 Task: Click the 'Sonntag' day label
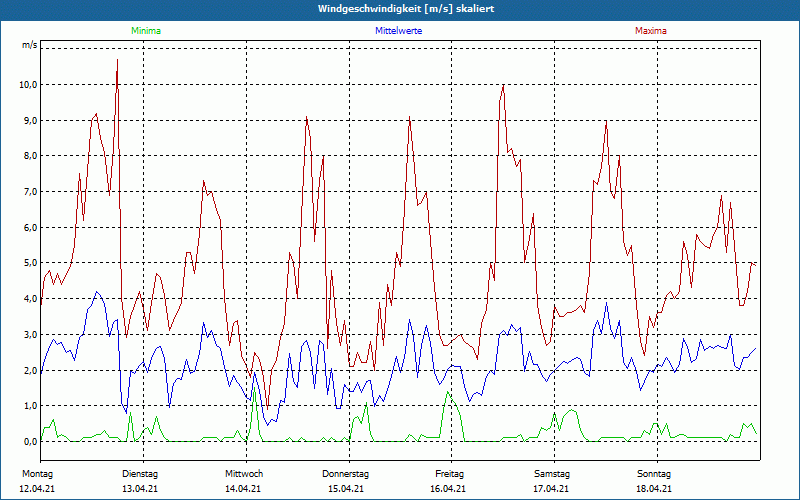pyautogui.click(x=654, y=474)
